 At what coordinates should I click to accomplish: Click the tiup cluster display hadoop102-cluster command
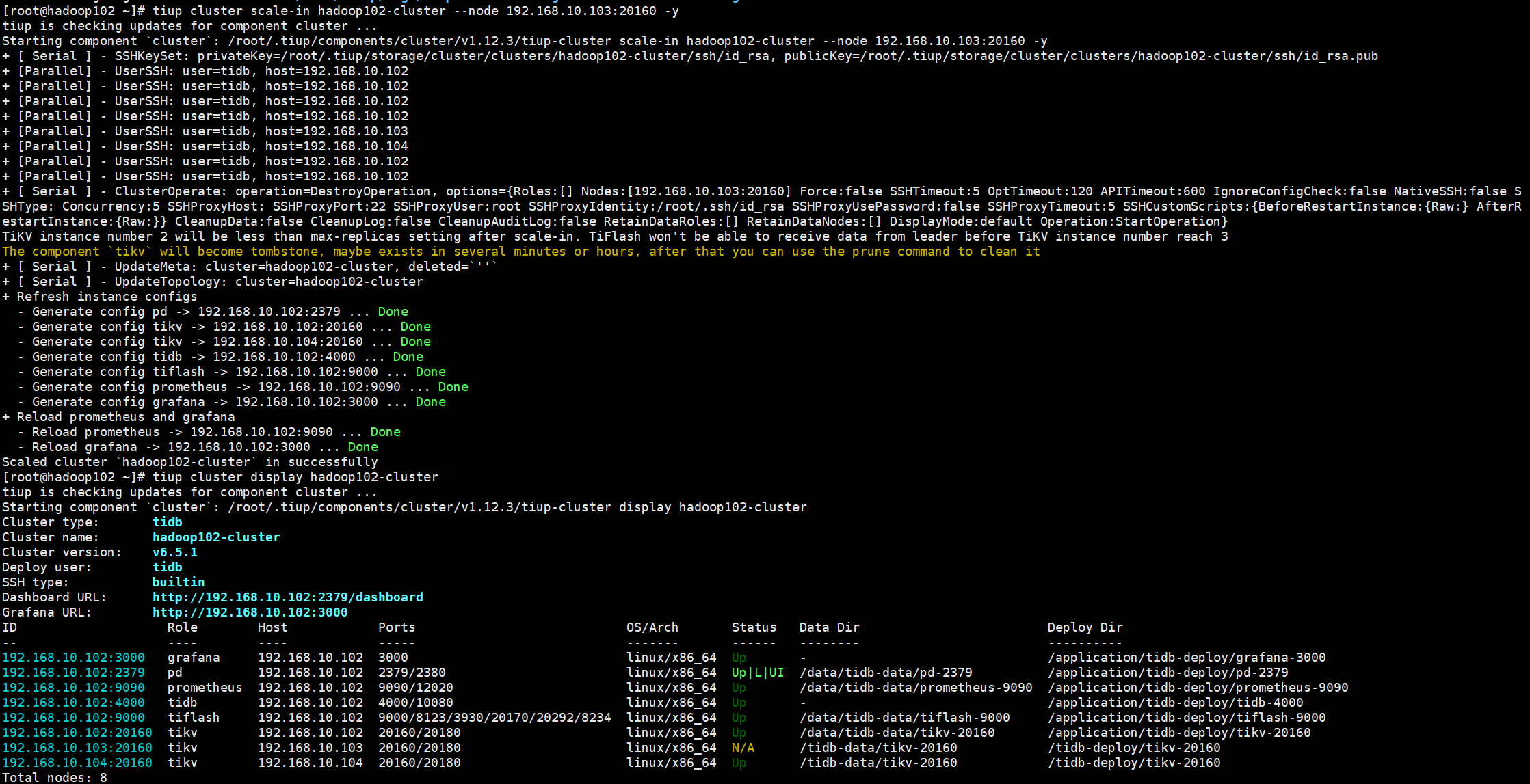295,477
